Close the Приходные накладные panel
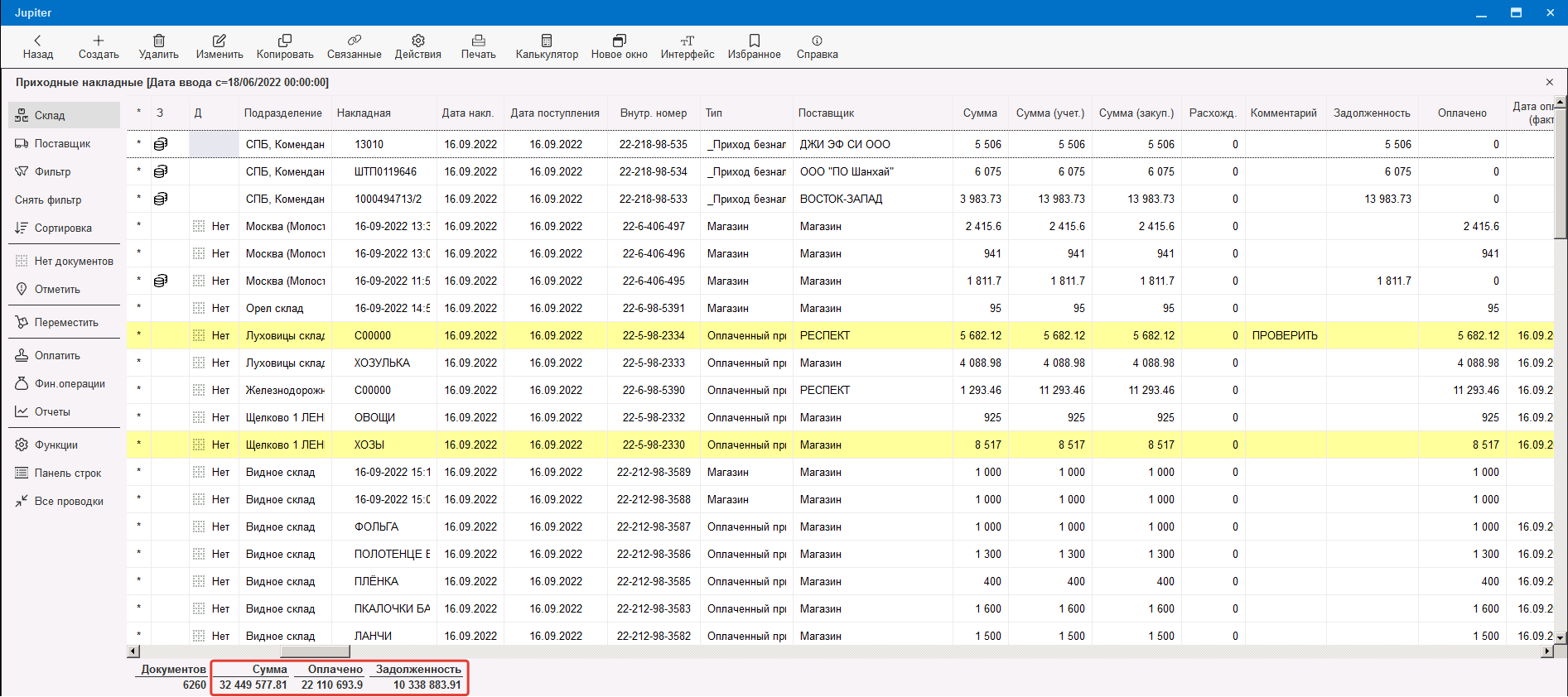Viewport: 1568px width, 697px height. click(1550, 82)
